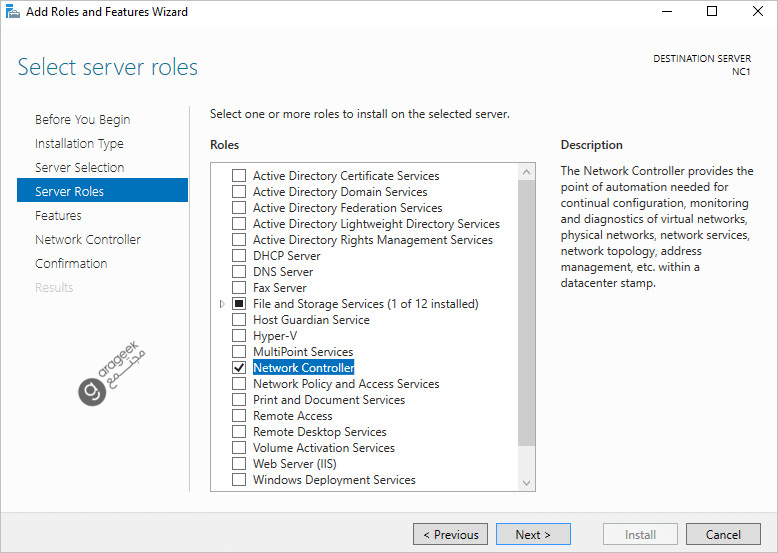778x553 pixels.
Task: Go to the Before You Begin step
Action: [x=82, y=120]
